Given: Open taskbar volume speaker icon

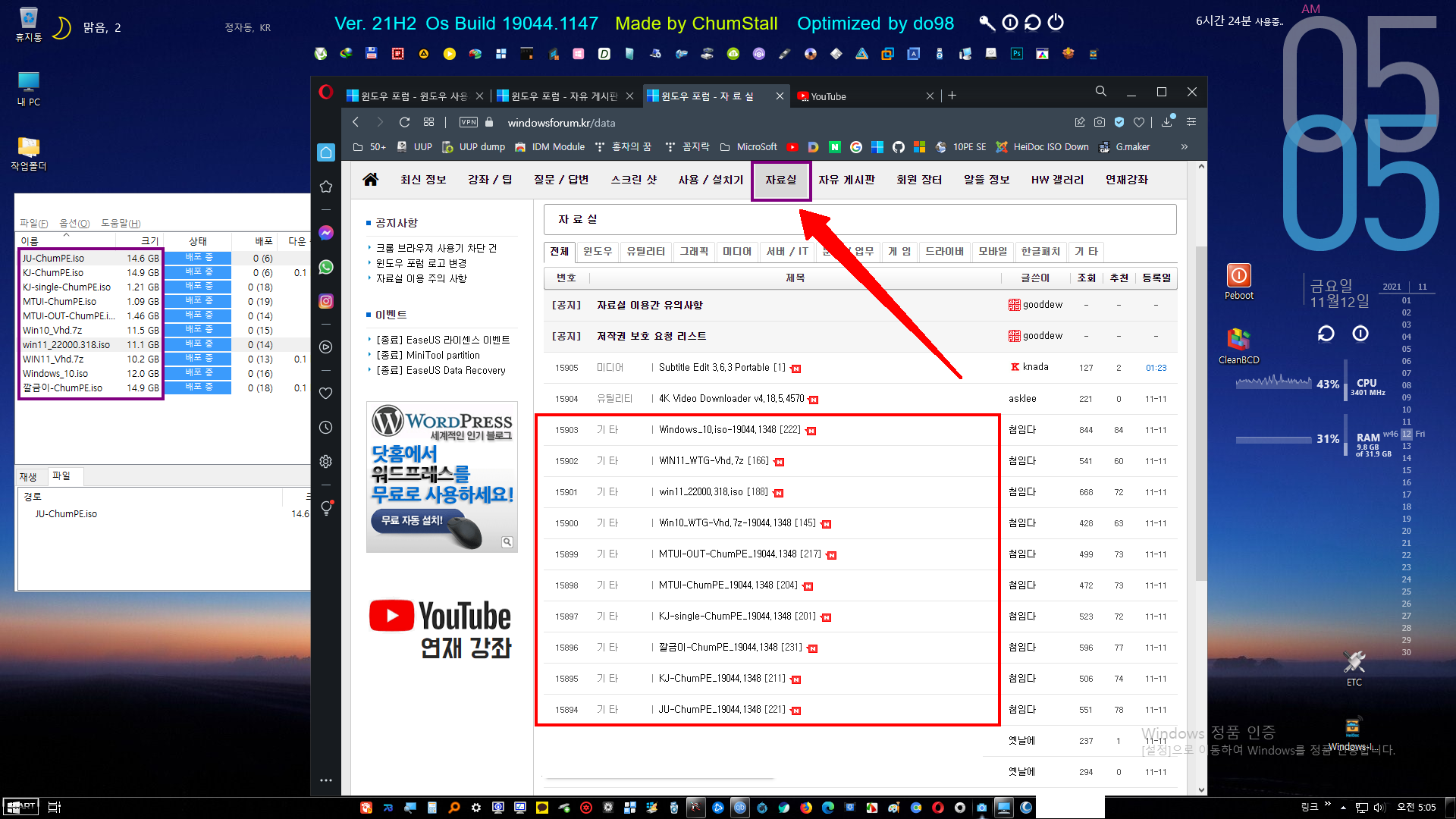Looking at the screenshot, I should 1379,808.
